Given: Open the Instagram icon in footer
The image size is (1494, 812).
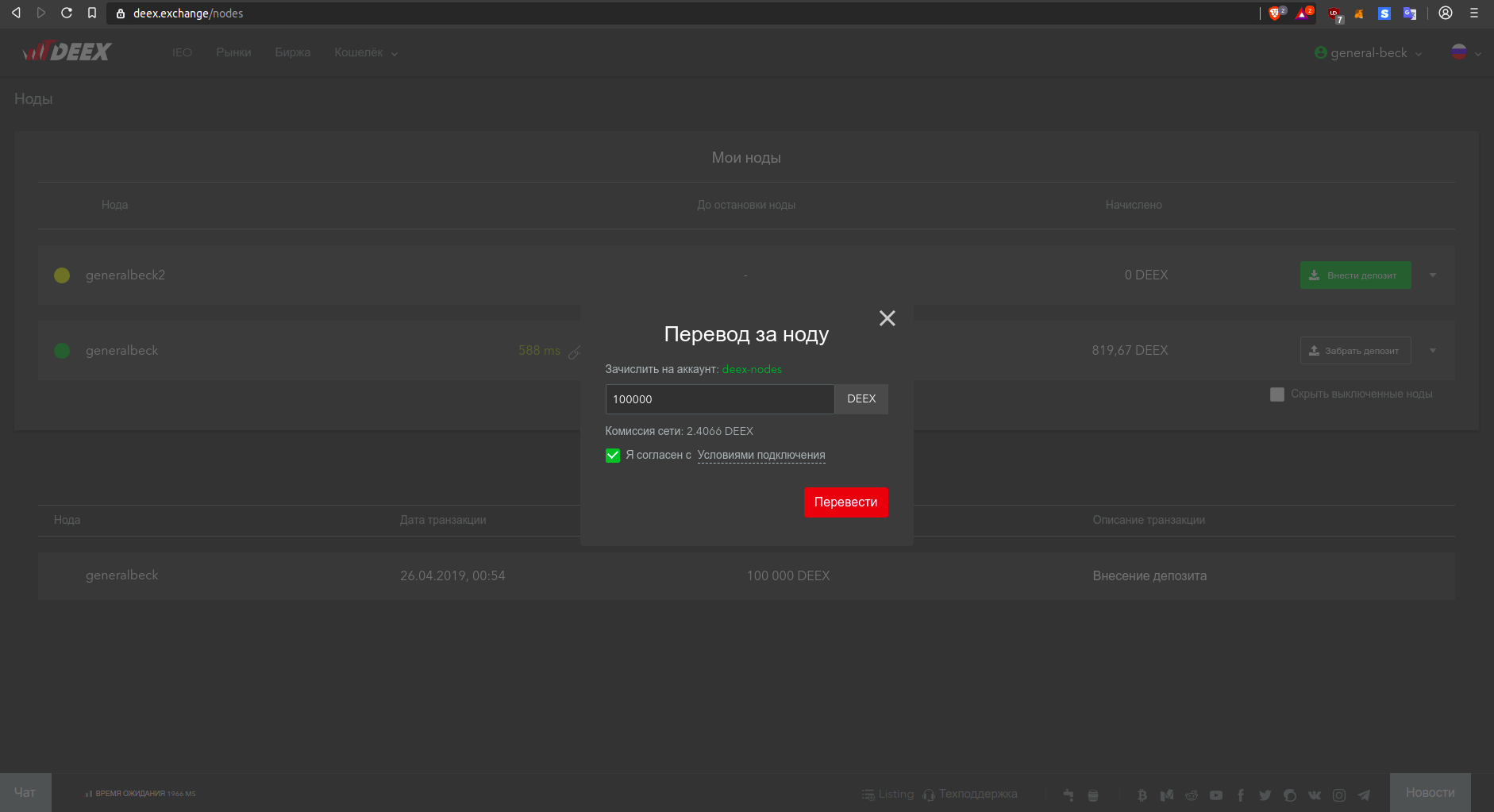Looking at the screenshot, I should pyautogui.click(x=1339, y=795).
